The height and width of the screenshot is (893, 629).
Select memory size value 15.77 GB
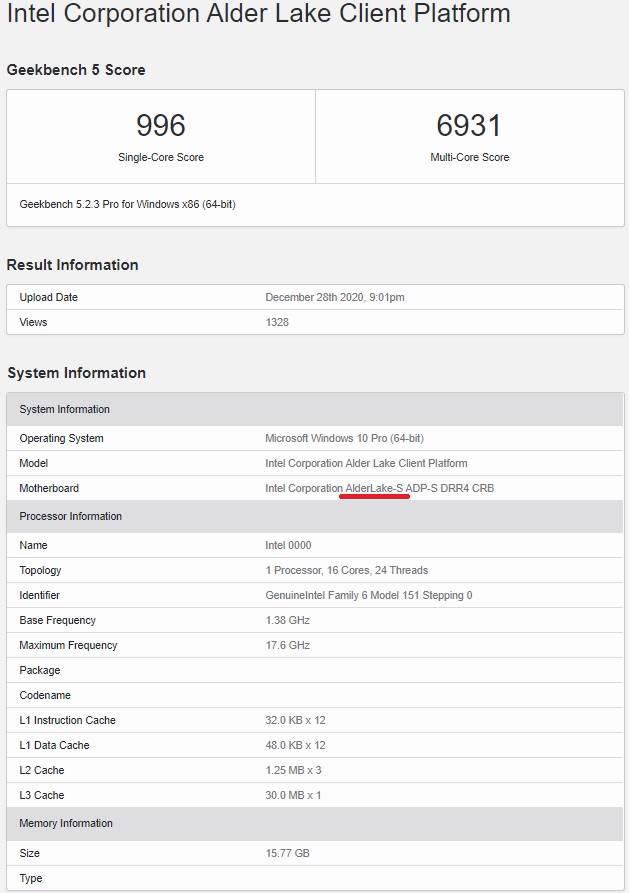288,854
